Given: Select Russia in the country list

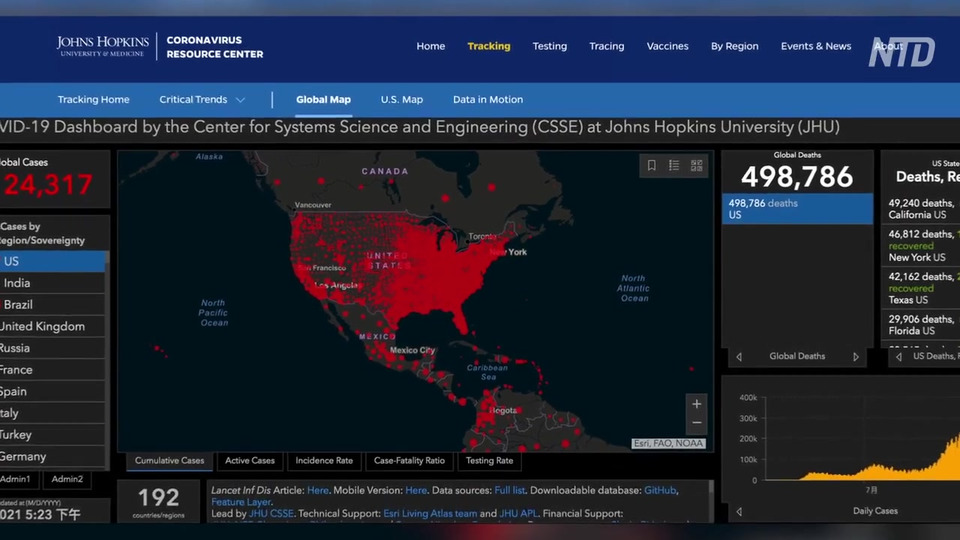Looking at the screenshot, I should pyautogui.click(x=53, y=348).
